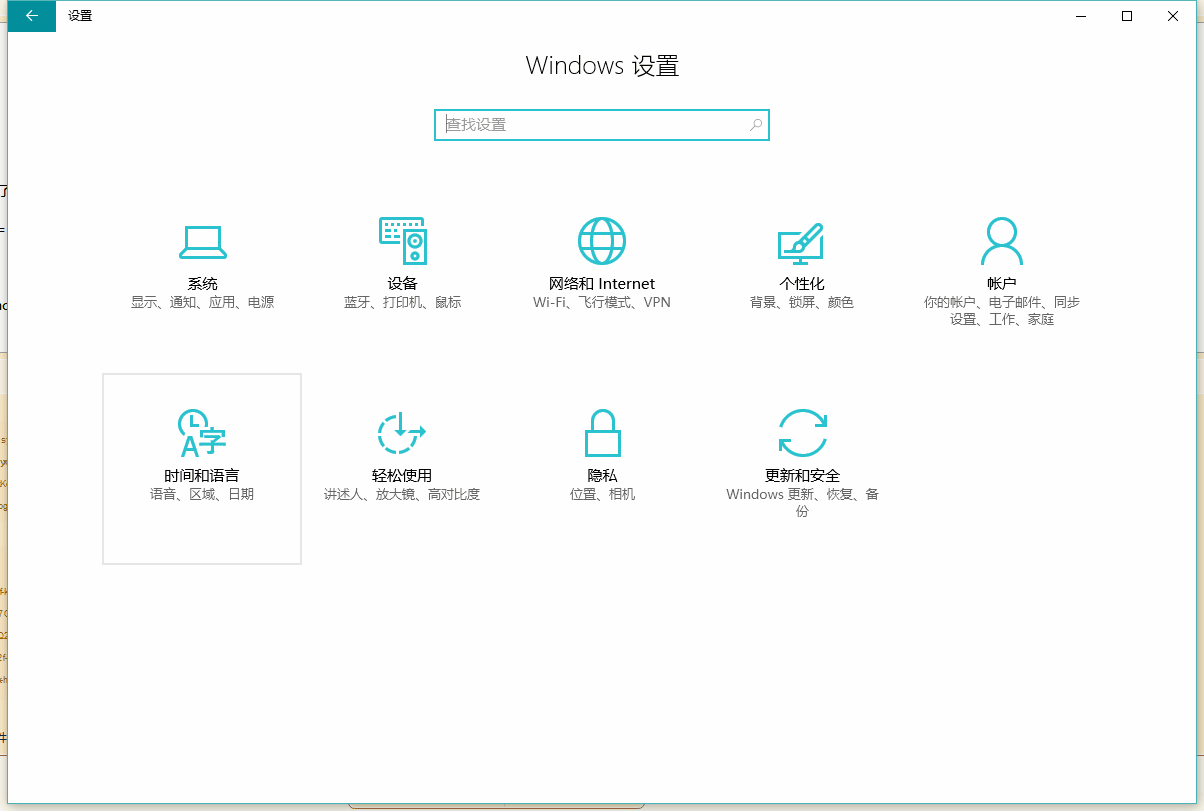Go back using the top-left arrow
Screen dimensions: 1204x811
32,16
